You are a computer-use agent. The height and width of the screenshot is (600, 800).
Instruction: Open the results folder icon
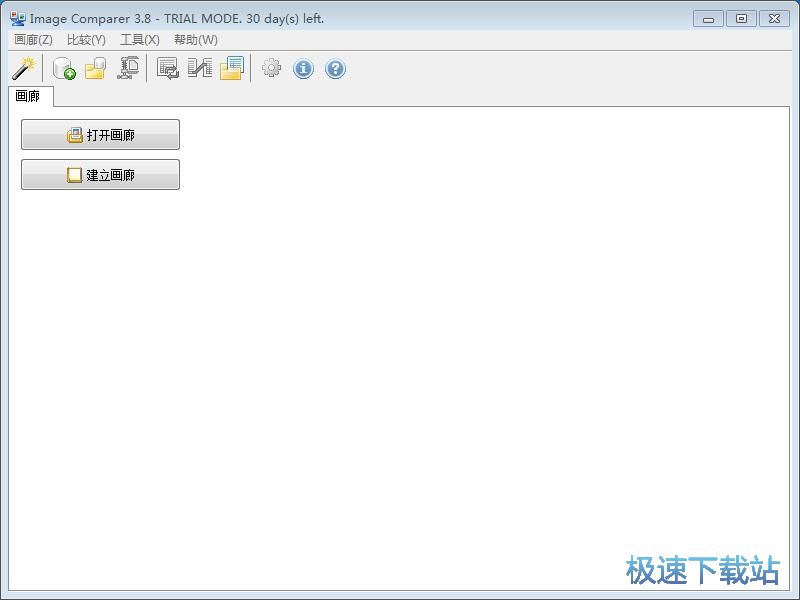coord(232,68)
